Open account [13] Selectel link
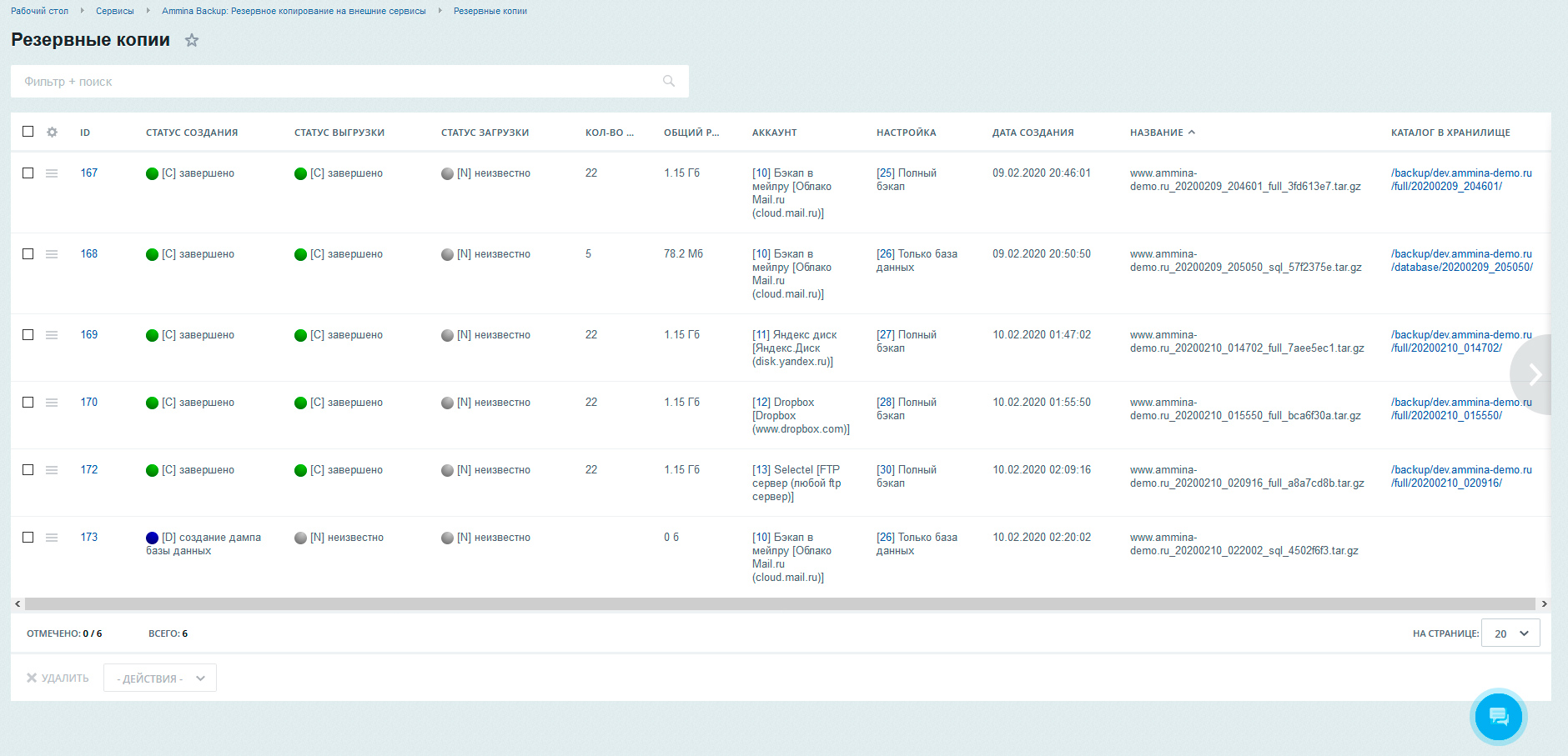Screen dimensions: 1568x756 [797, 483]
